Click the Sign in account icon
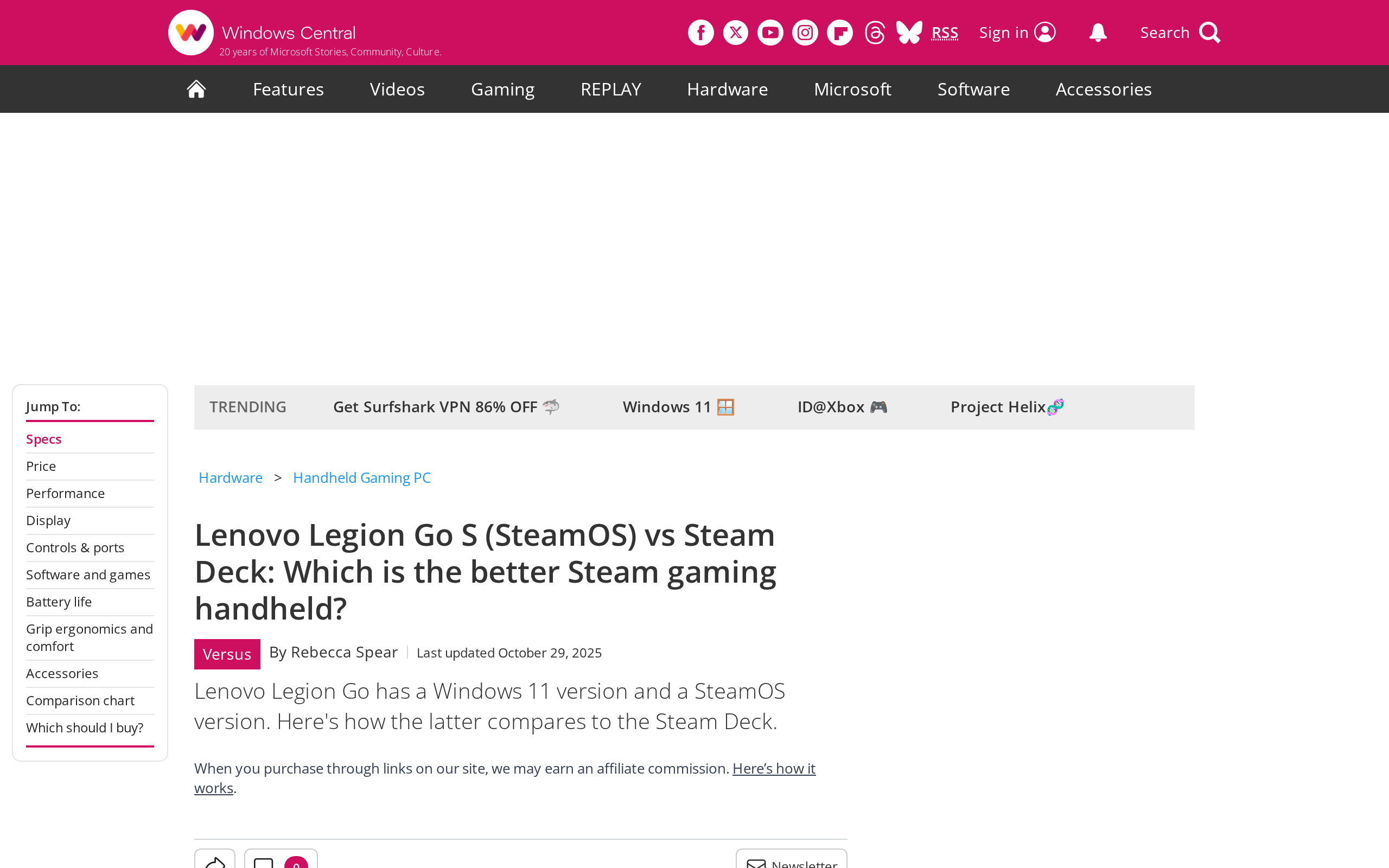The image size is (1389, 868). (1044, 33)
